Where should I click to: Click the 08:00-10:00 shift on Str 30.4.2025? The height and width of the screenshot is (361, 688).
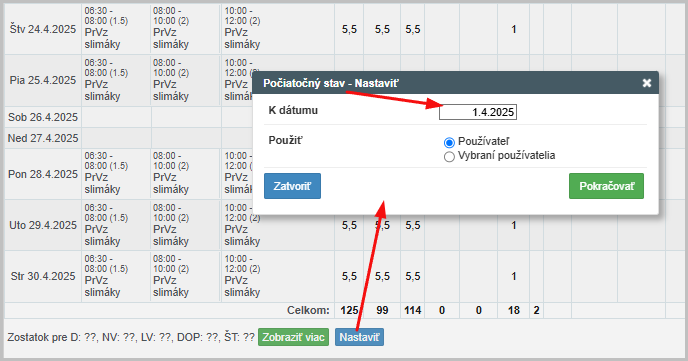[x=171, y=275]
